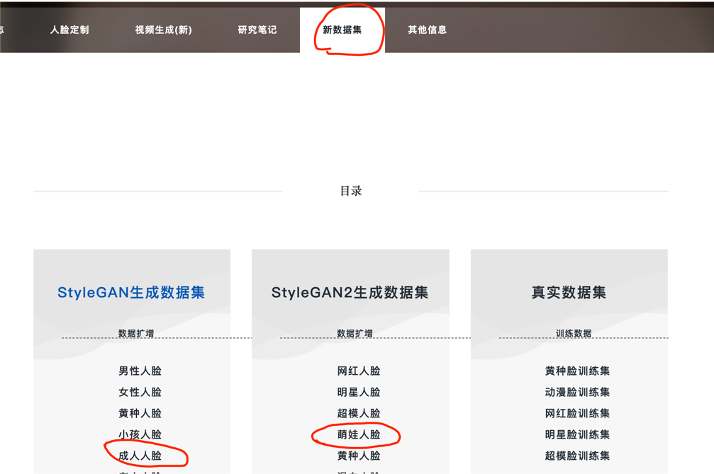This screenshot has width=714, height=474.
Task: Open 超模脸训练集 link
Action: coord(577,456)
